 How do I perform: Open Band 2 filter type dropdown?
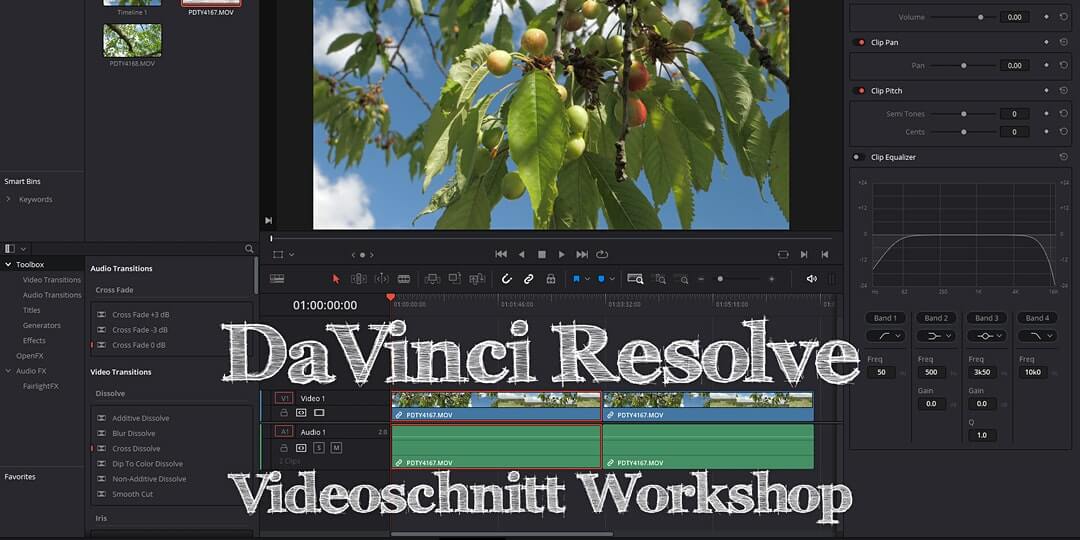(x=935, y=336)
